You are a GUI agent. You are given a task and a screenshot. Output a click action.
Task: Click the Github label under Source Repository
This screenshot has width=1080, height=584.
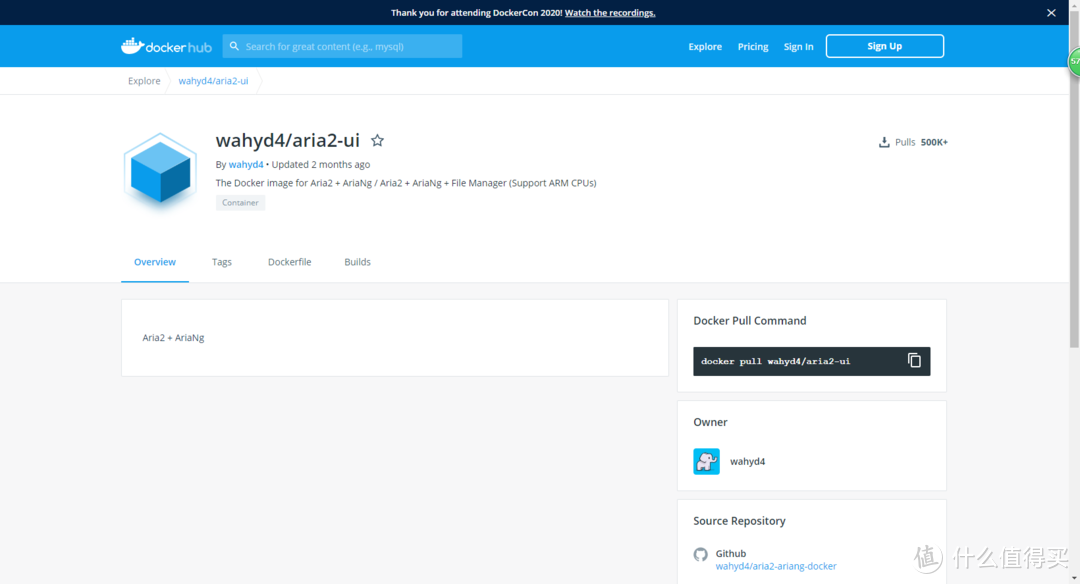coord(731,554)
